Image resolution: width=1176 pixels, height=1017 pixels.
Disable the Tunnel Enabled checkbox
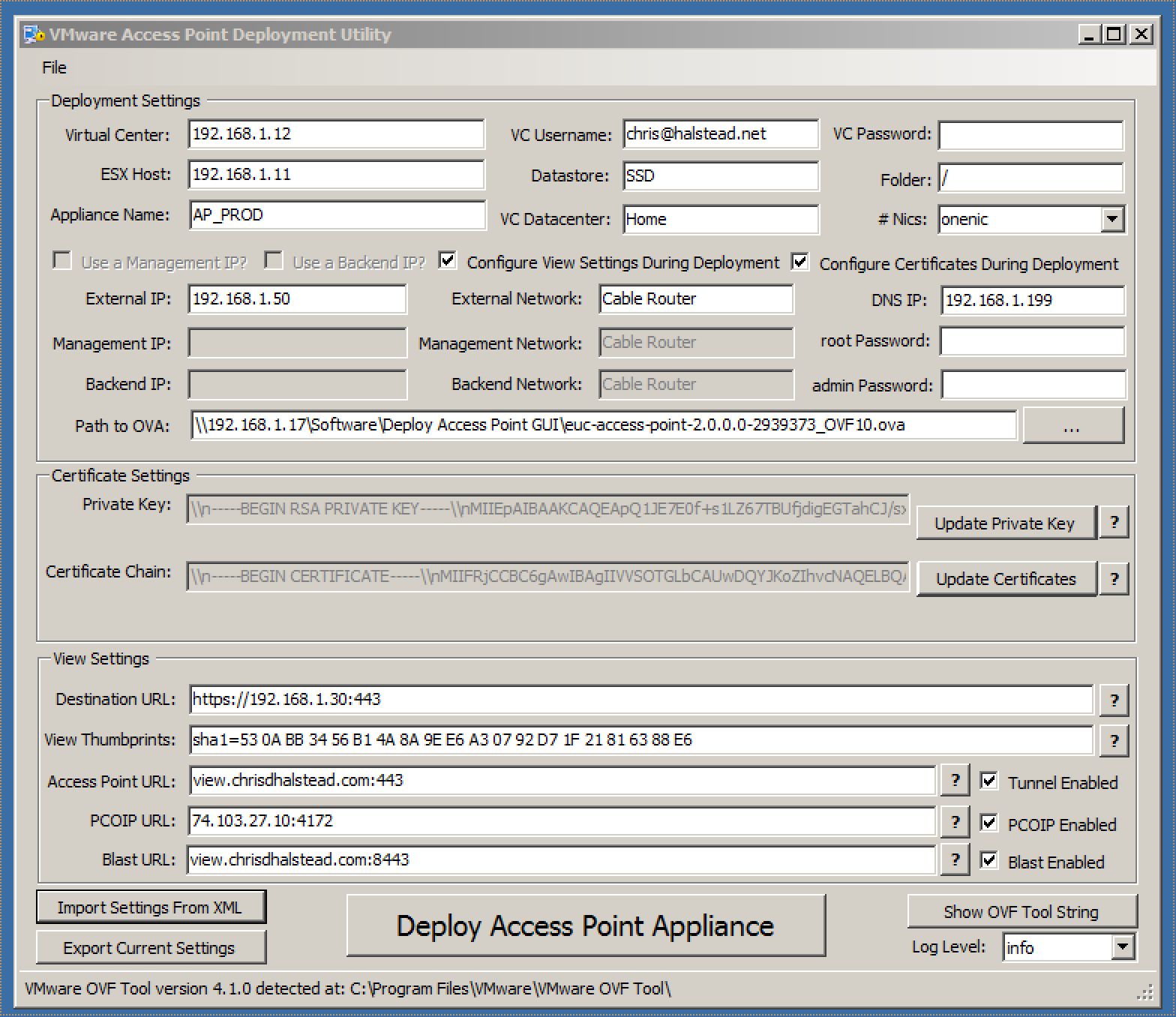point(989,781)
